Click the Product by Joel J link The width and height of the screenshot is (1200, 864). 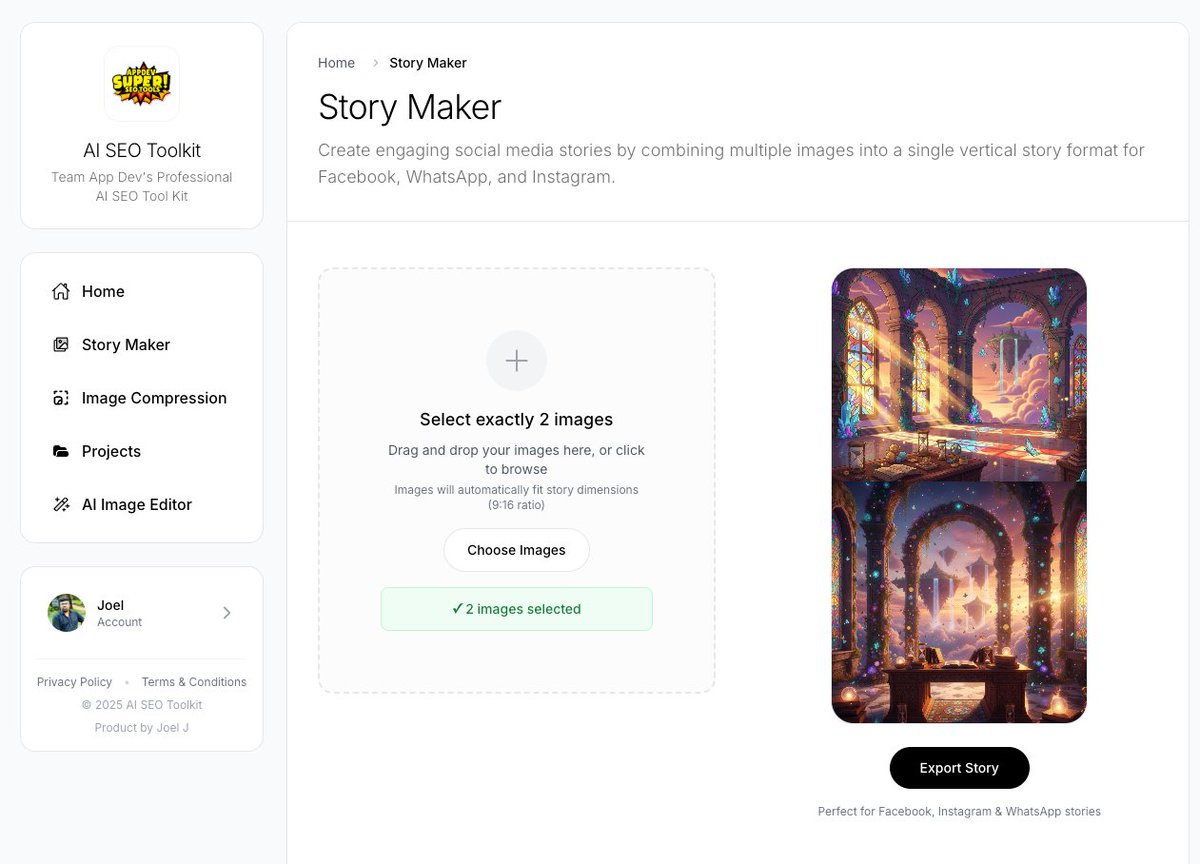coord(141,727)
